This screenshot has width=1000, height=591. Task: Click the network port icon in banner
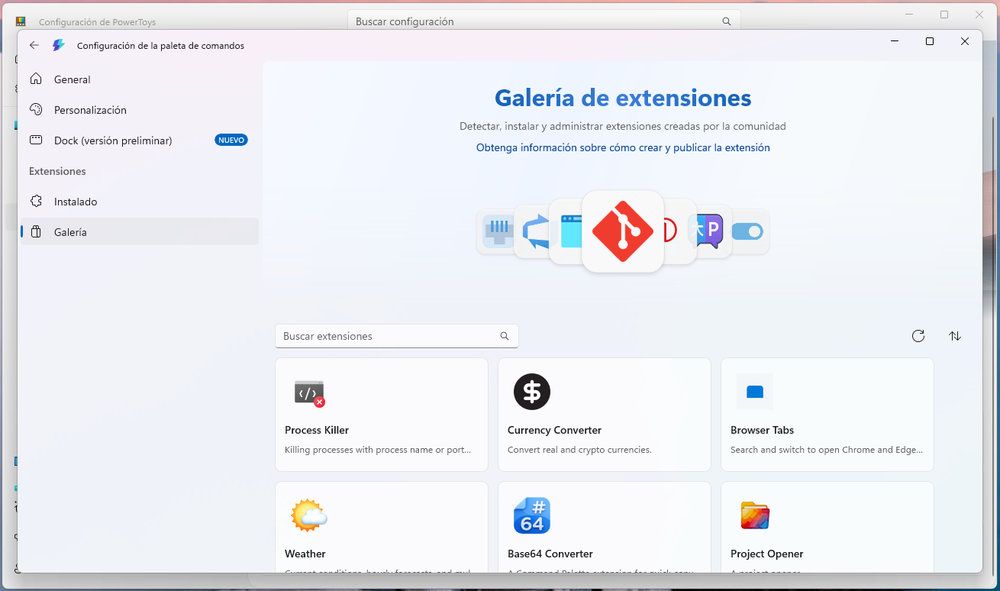coord(497,231)
